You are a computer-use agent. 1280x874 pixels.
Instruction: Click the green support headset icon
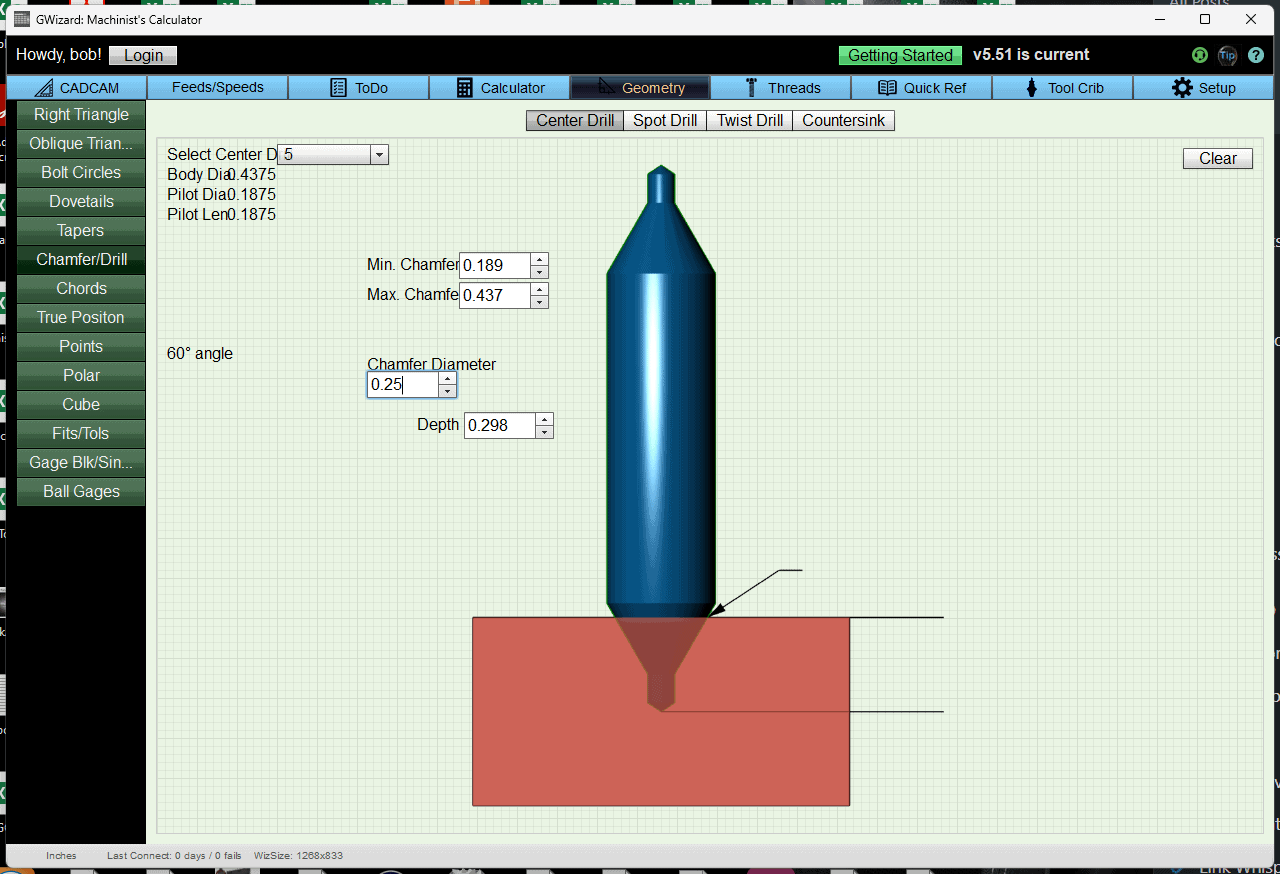click(x=1199, y=55)
